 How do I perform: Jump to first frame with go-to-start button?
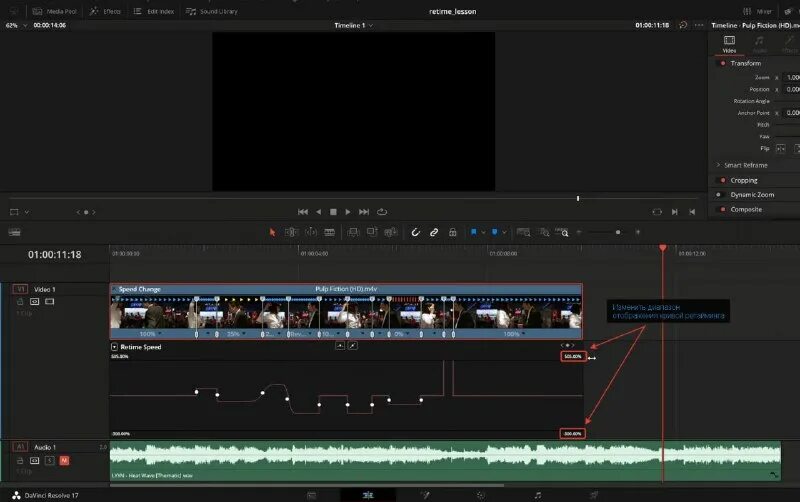click(x=303, y=212)
